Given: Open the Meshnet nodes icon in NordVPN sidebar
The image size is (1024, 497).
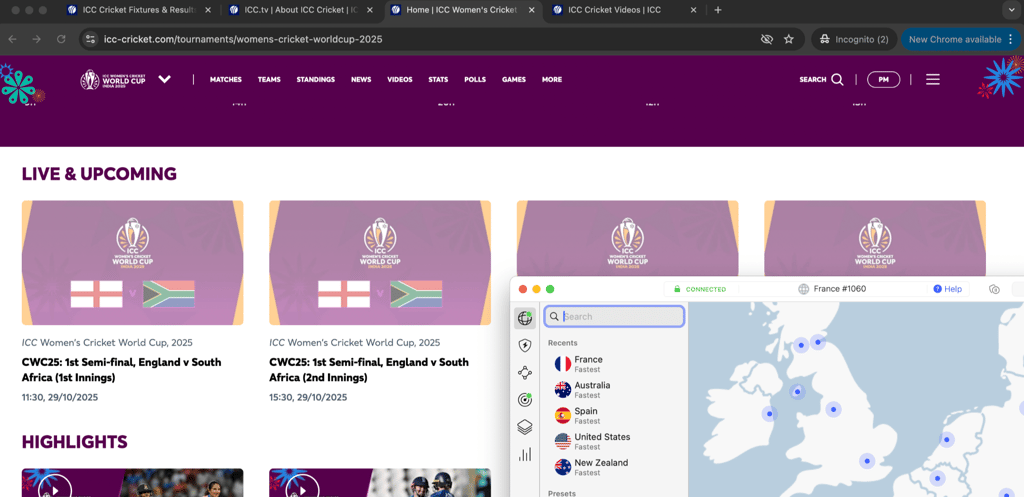Looking at the screenshot, I should coord(524,372).
